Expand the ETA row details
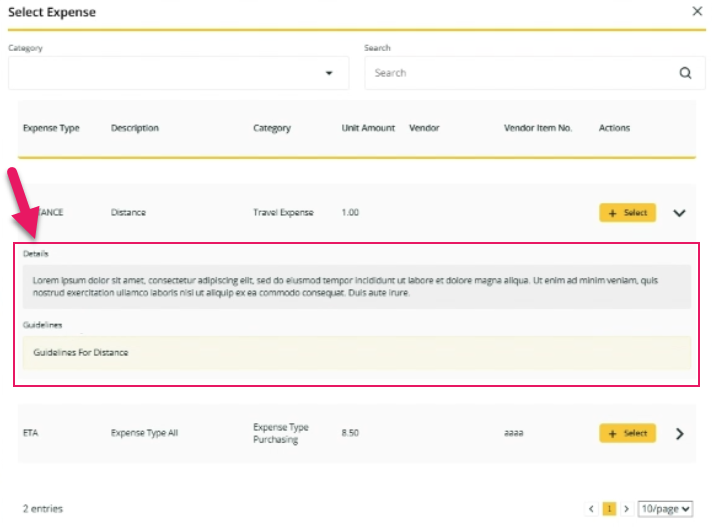712x527 pixels. (x=680, y=433)
